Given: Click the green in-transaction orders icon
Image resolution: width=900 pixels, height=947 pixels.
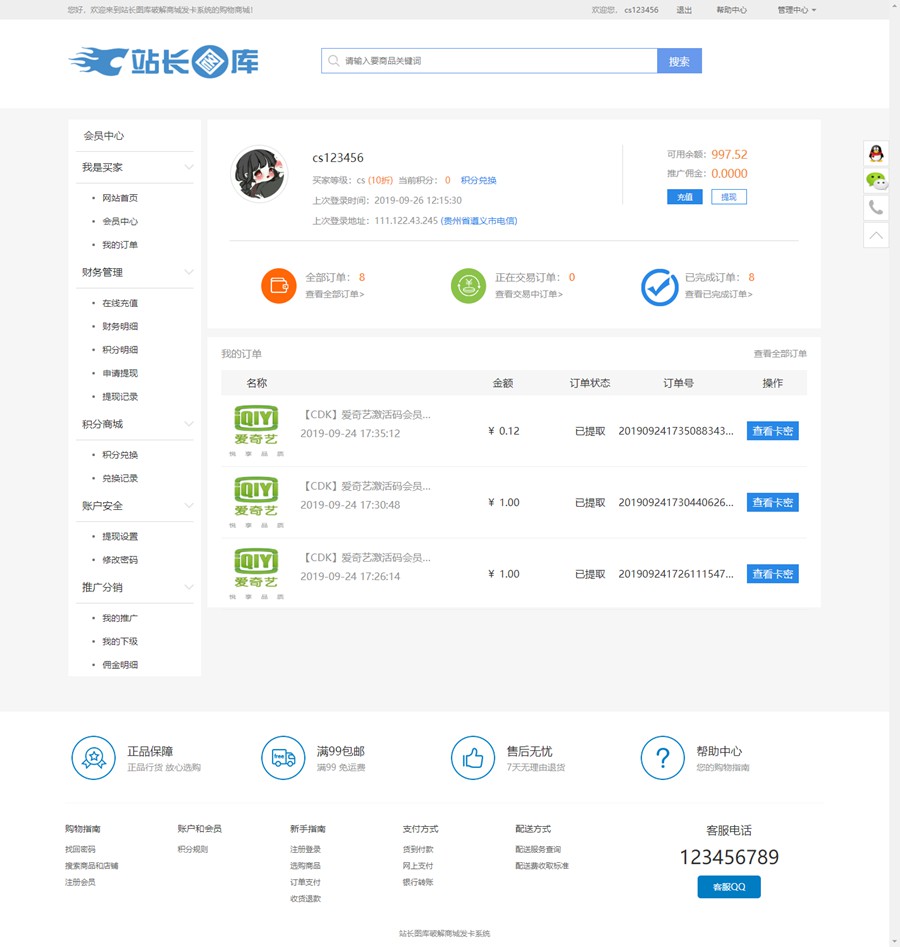Looking at the screenshot, I should [x=468, y=286].
